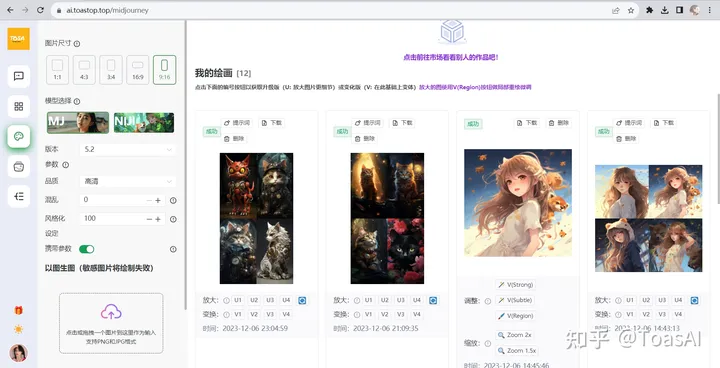The width and height of the screenshot is (720, 368).
Task: Toggle the 携带参数 switch
Action: coord(86,249)
